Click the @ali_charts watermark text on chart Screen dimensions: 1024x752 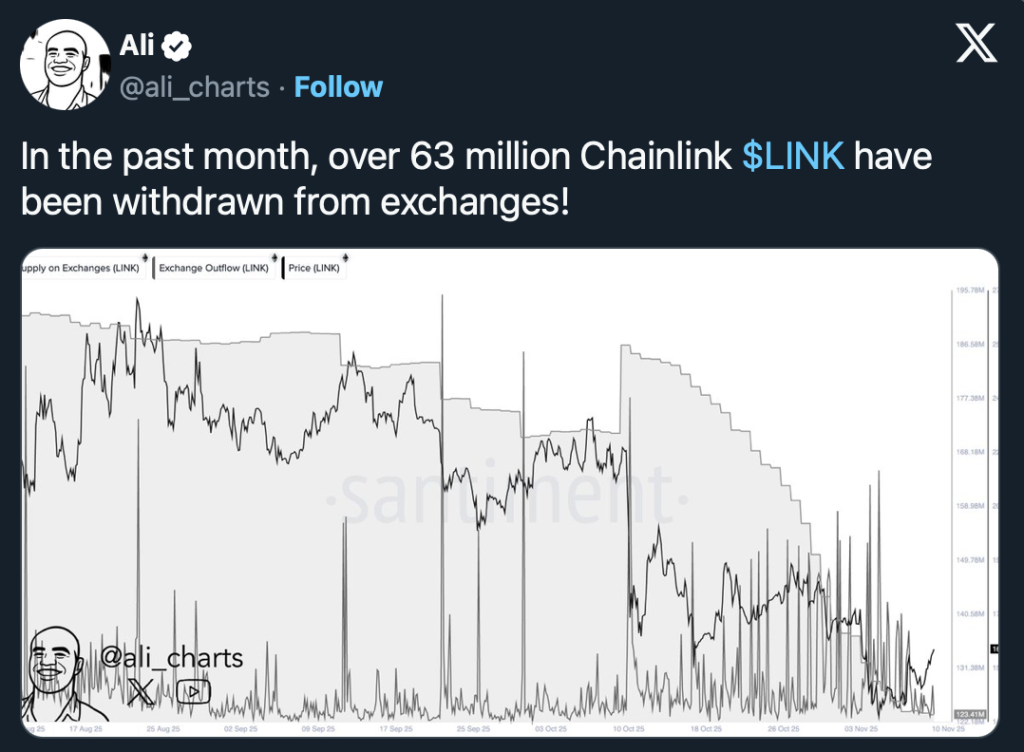pyautogui.click(x=171, y=657)
